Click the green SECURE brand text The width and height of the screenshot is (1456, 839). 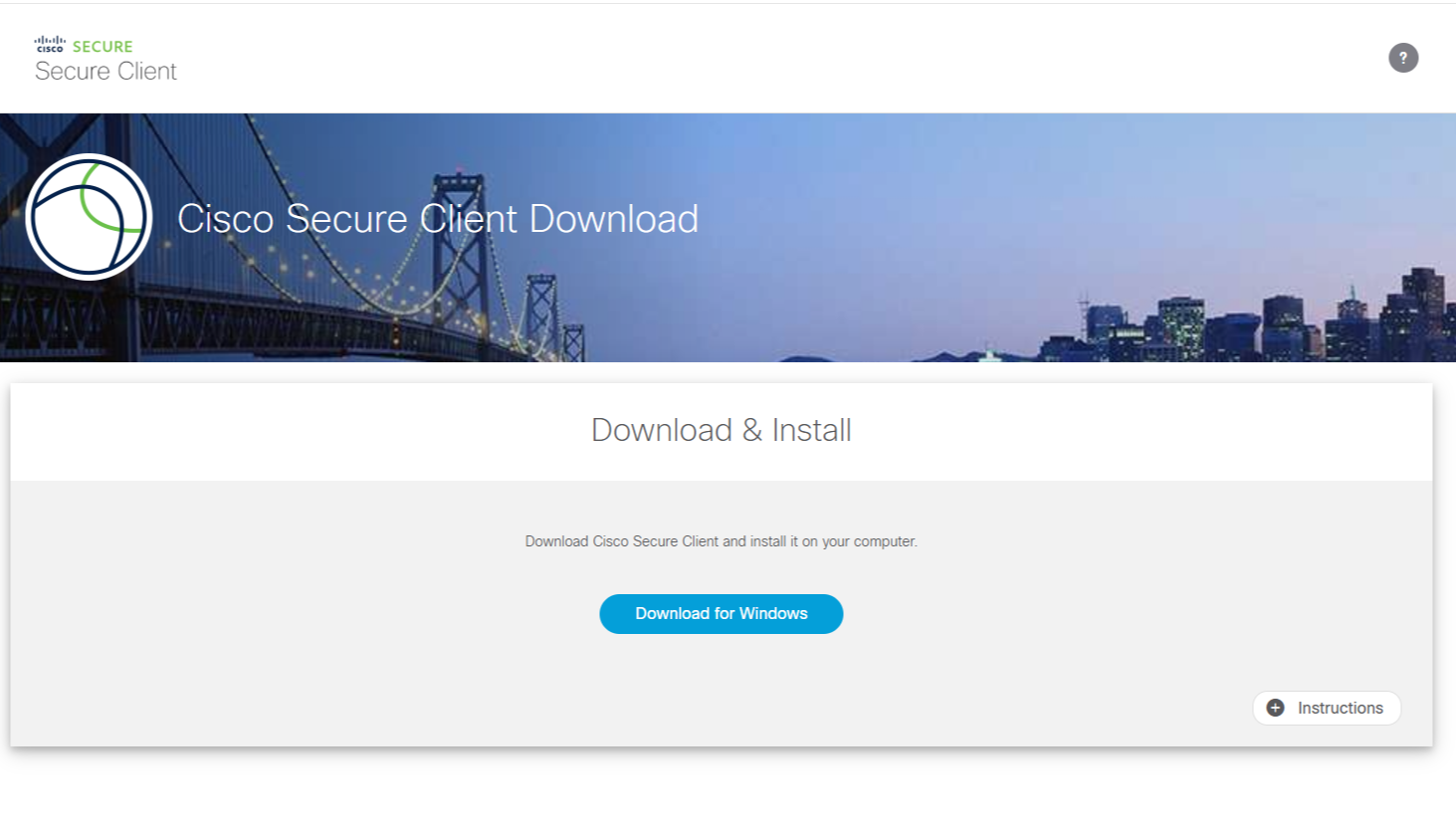pos(103,46)
